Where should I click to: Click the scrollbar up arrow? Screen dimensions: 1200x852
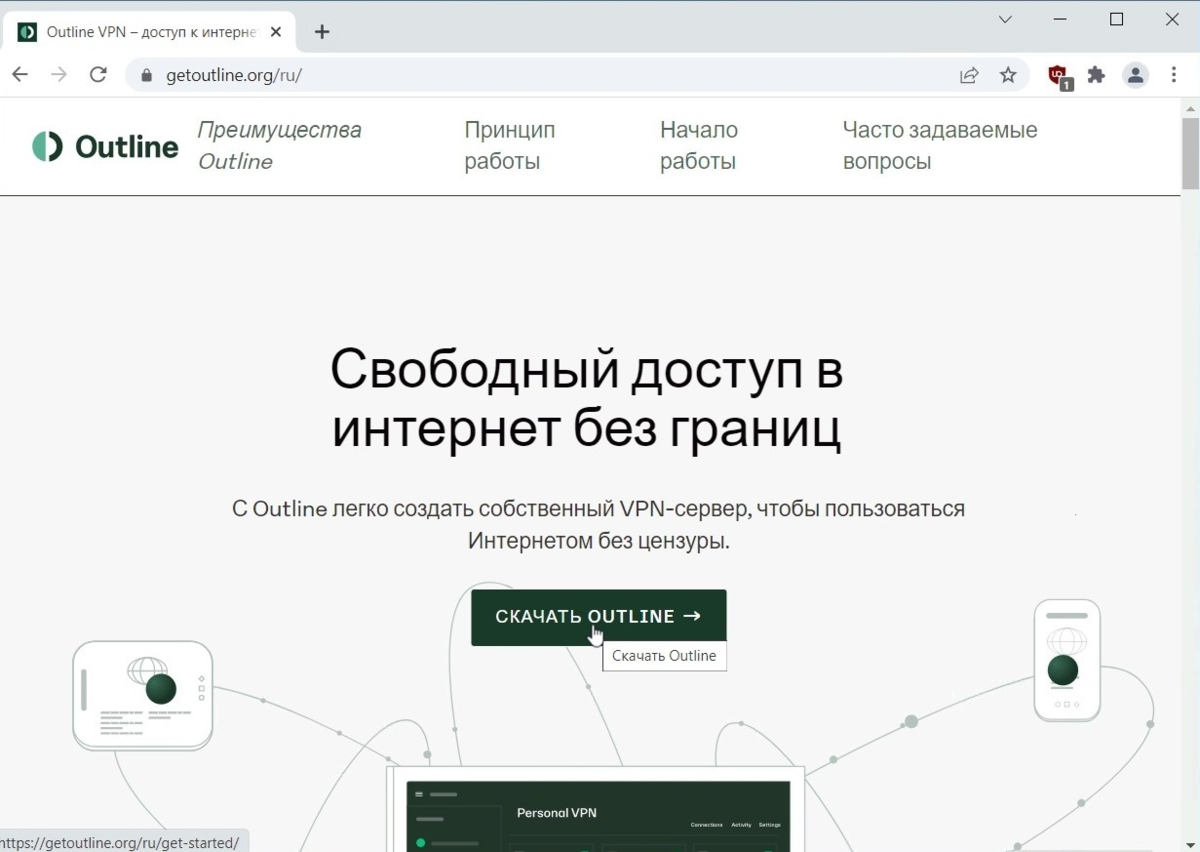point(1190,107)
